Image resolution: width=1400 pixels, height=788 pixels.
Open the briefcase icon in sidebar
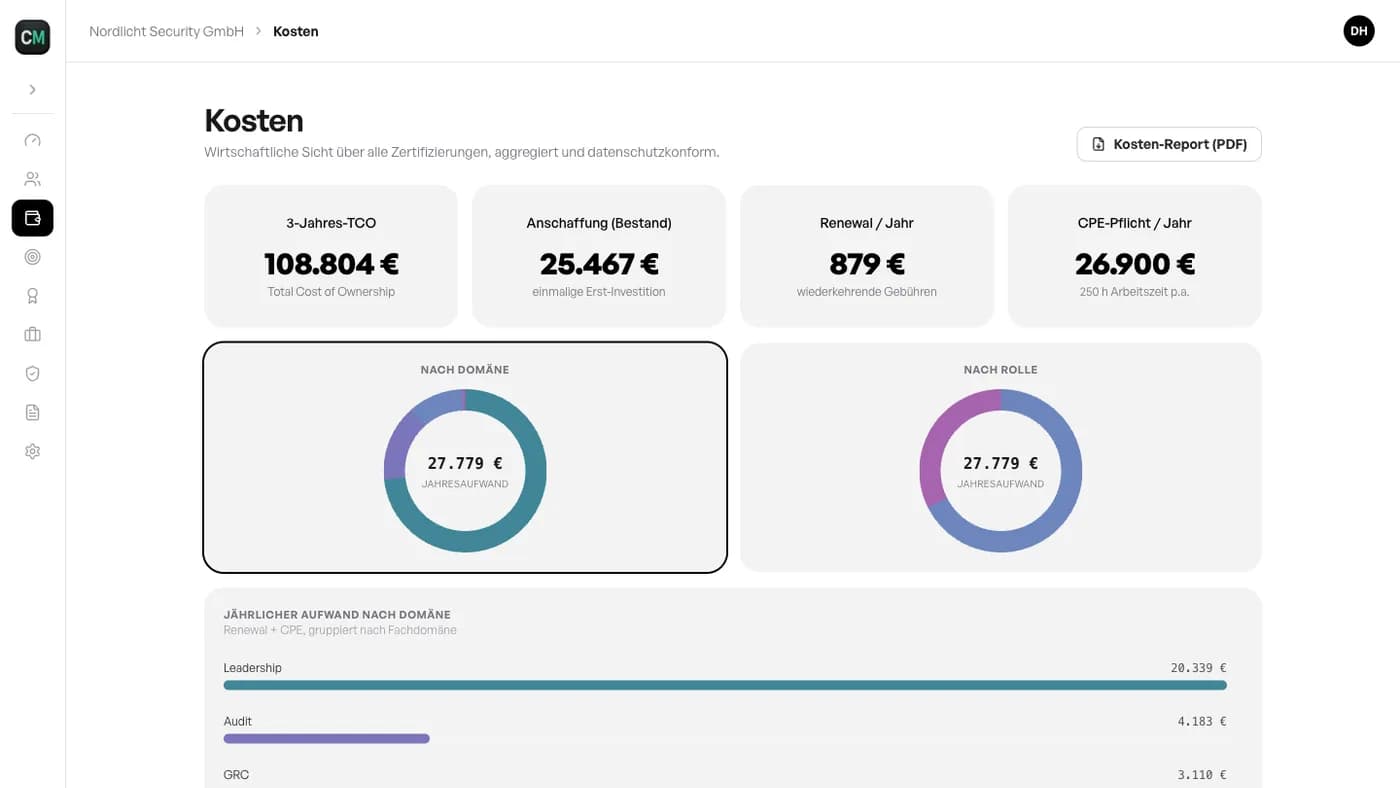click(x=32, y=334)
